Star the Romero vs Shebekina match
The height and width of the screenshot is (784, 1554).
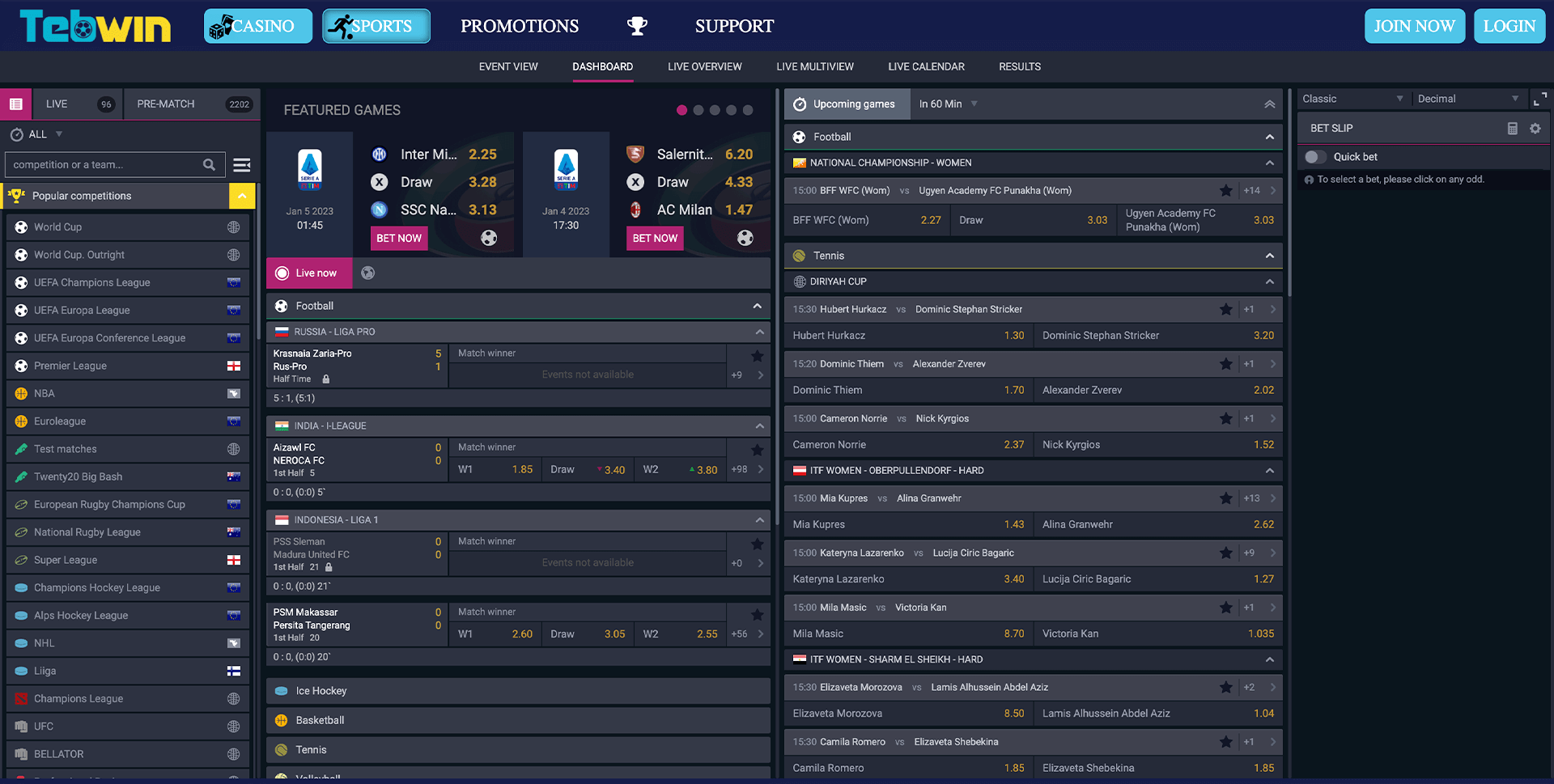[x=1225, y=742]
